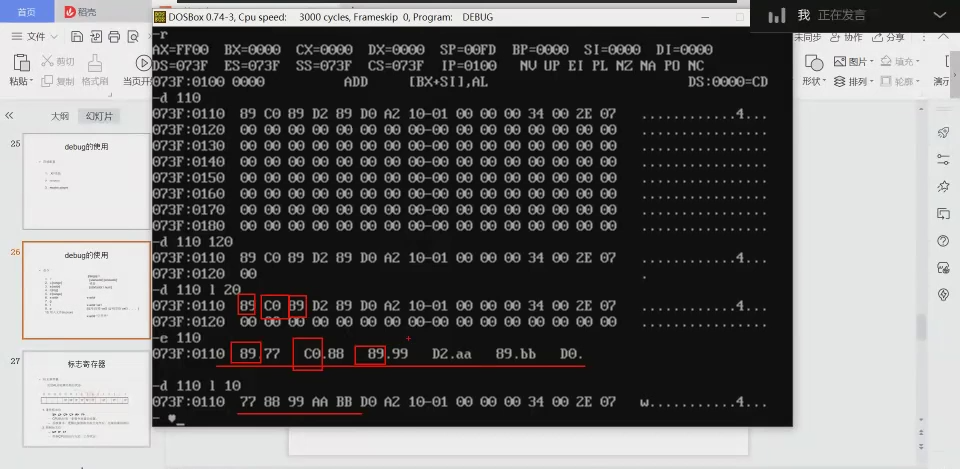Screen dimensions: 960x469
Task: Expand the 粘贴 paste dropdown arrow
Action: tap(33, 81)
